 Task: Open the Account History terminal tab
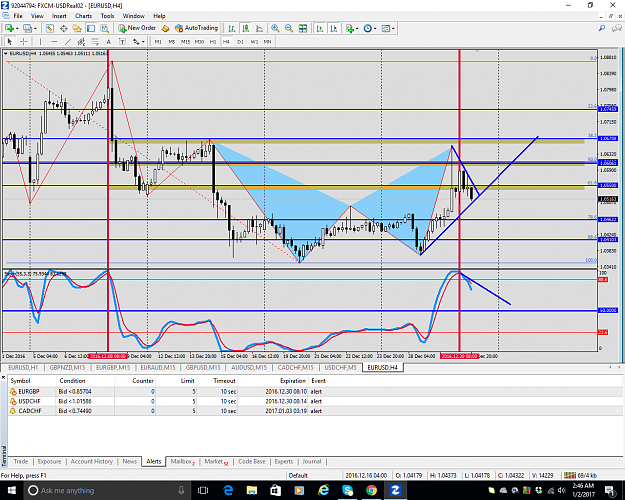pyautogui.click(x=92, y=461)
